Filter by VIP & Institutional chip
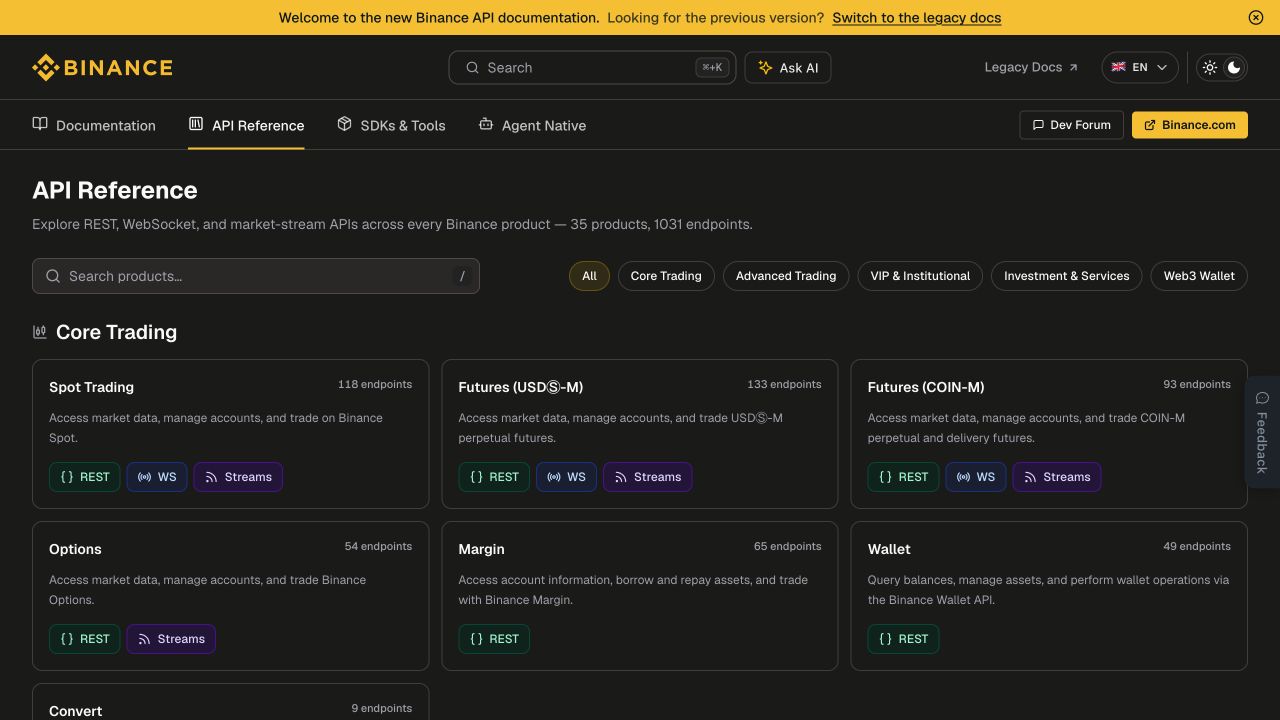This screenshot has width=1280, height=720. click(x=920, y=276)
